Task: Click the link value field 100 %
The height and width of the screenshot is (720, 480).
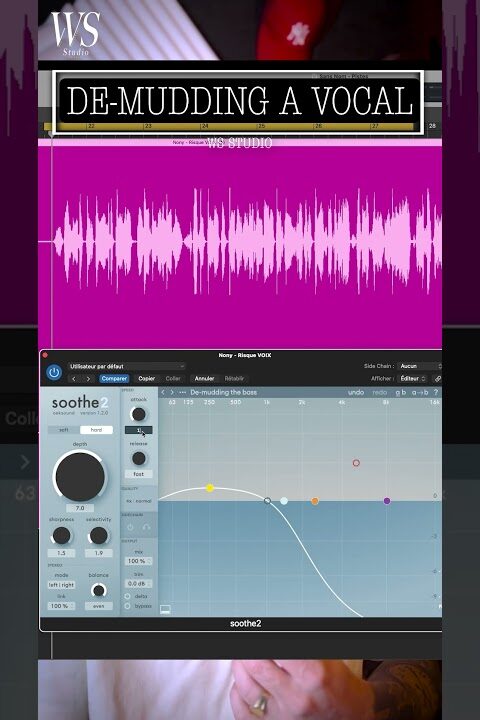Action: coord(62,606)
